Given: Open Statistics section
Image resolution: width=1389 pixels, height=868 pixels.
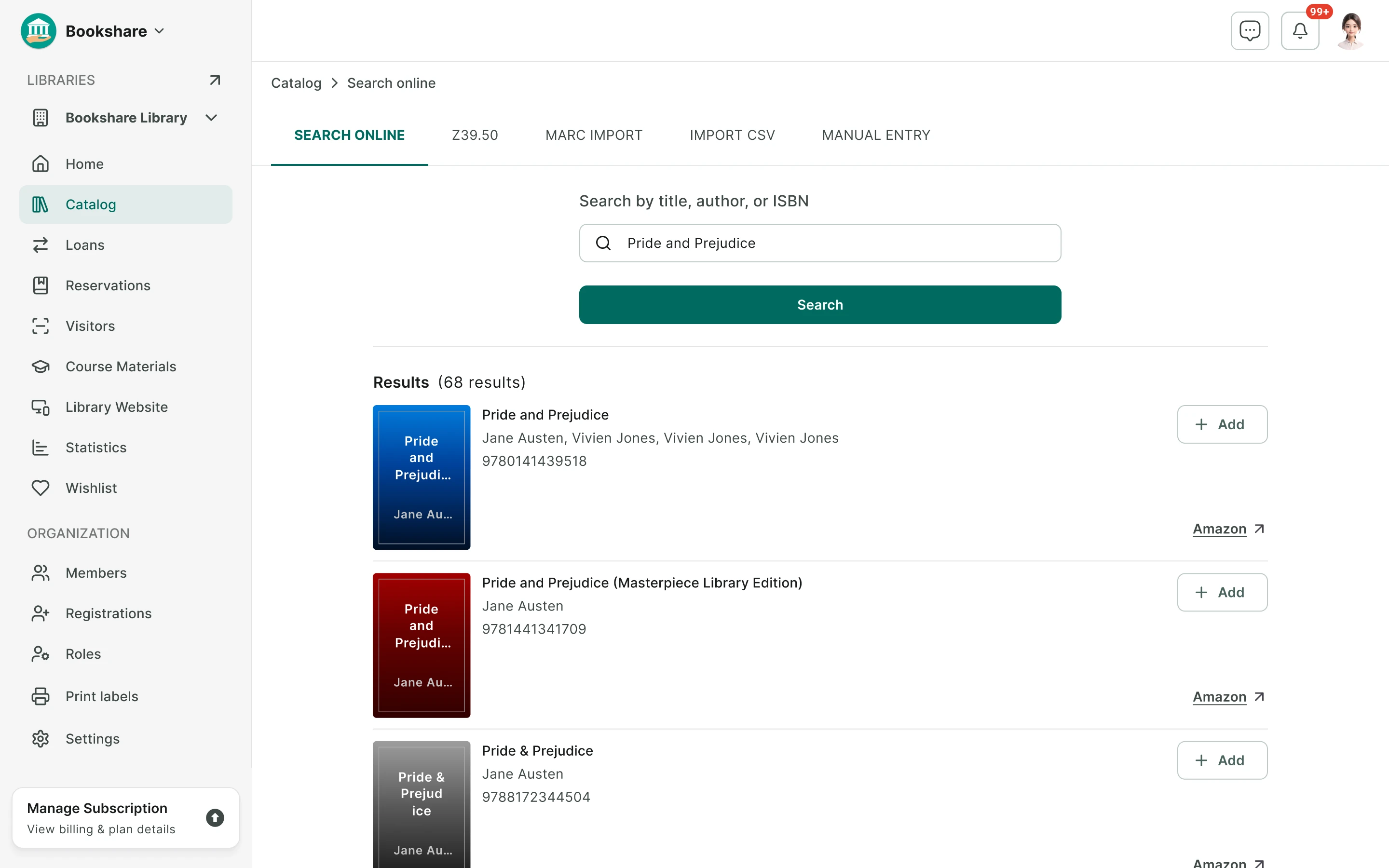Looking at the screenshot, I should (x=126, y=448).
